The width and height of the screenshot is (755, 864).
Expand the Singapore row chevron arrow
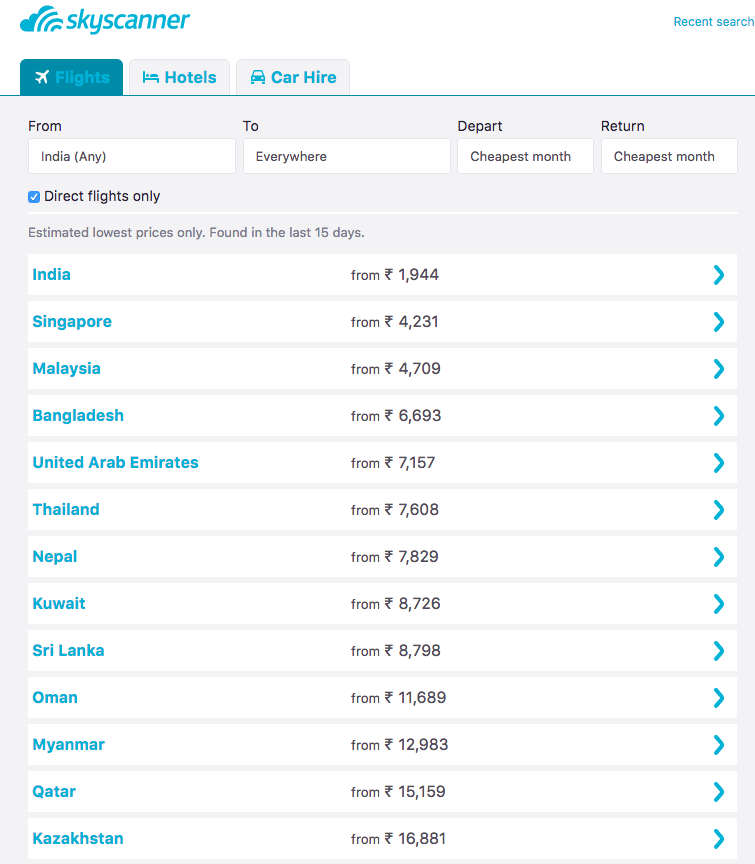pos(719,322)
